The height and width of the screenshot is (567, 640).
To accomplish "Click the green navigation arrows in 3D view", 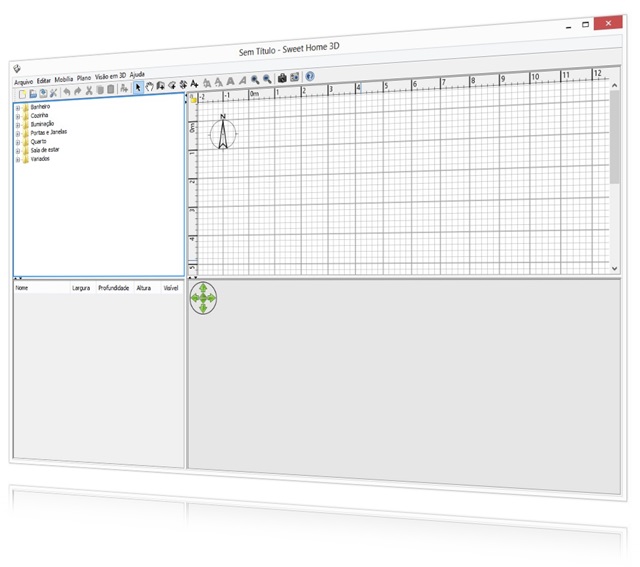I will [203, 298].
